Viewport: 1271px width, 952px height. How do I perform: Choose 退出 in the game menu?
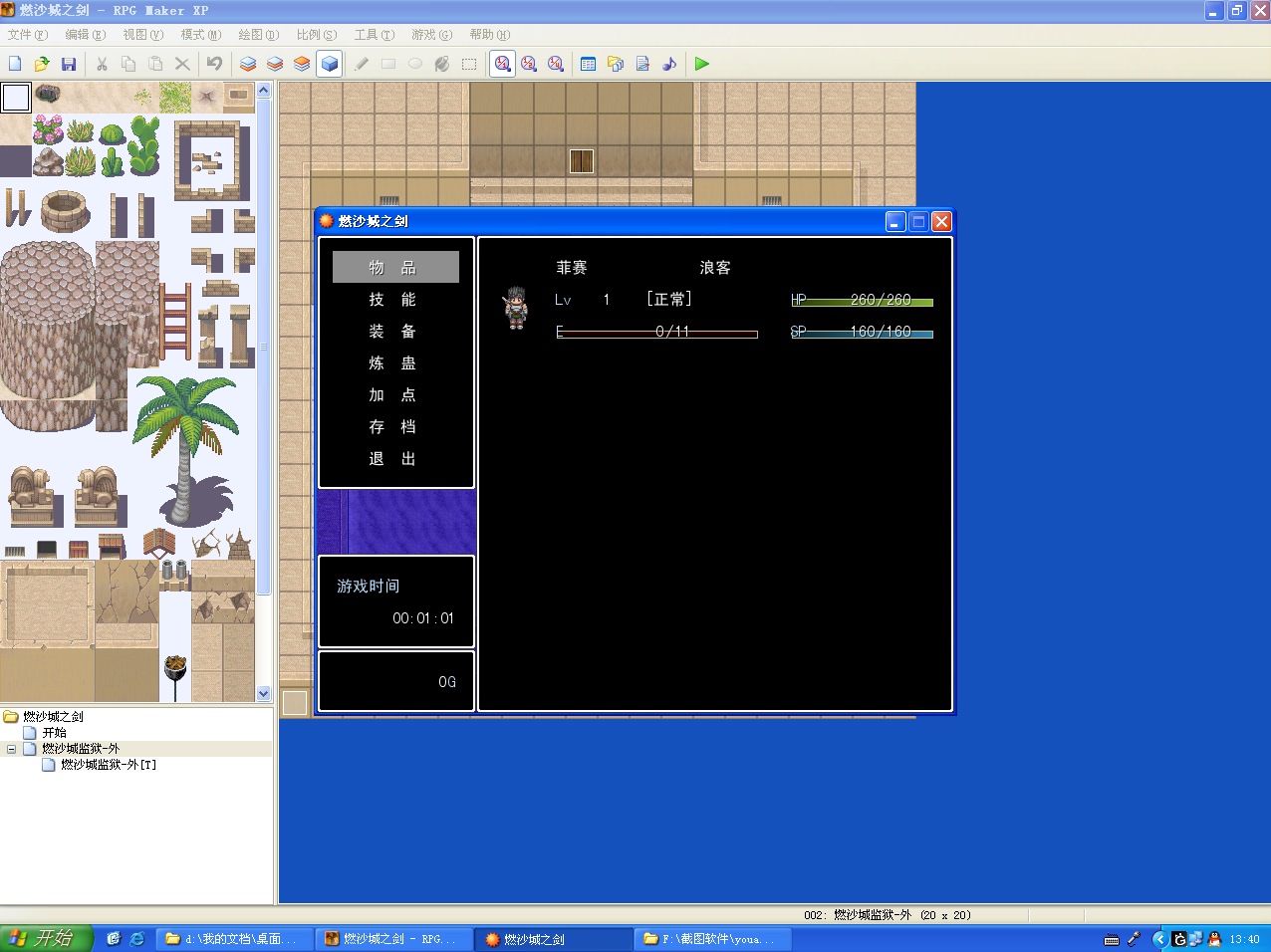[395, 458]
